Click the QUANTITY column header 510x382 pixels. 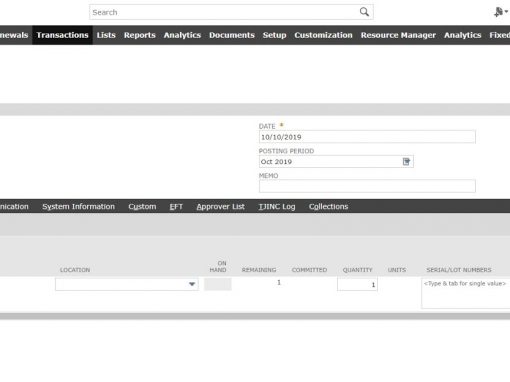357,270
